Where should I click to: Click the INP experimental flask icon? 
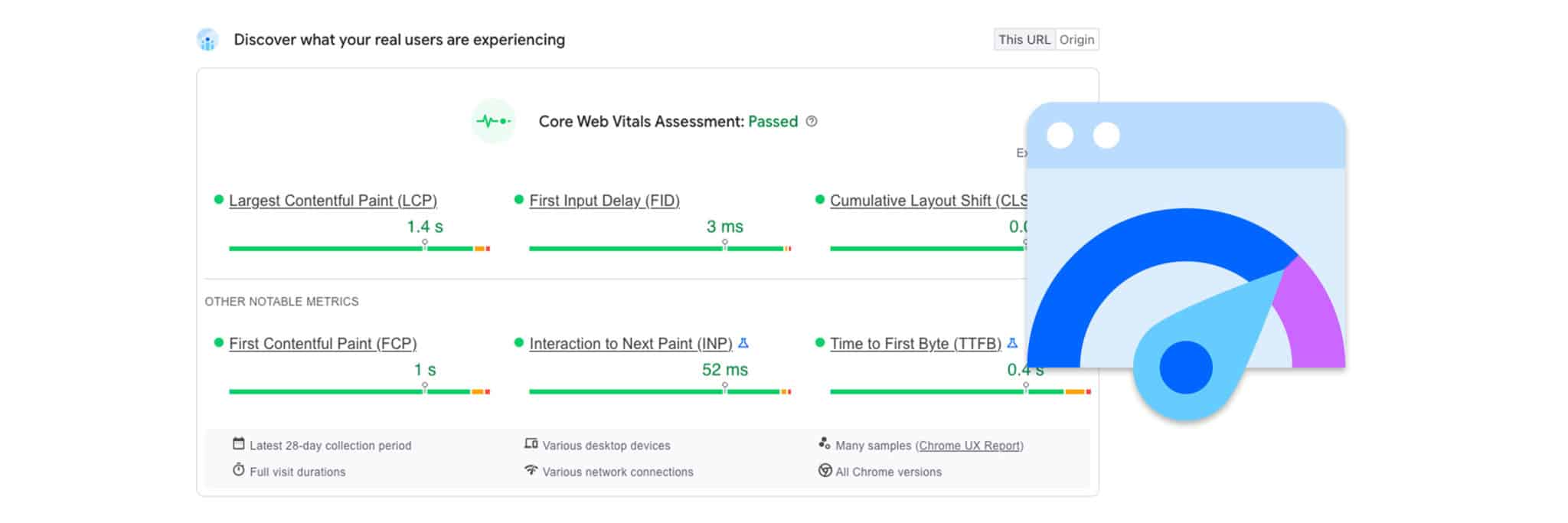743,343
